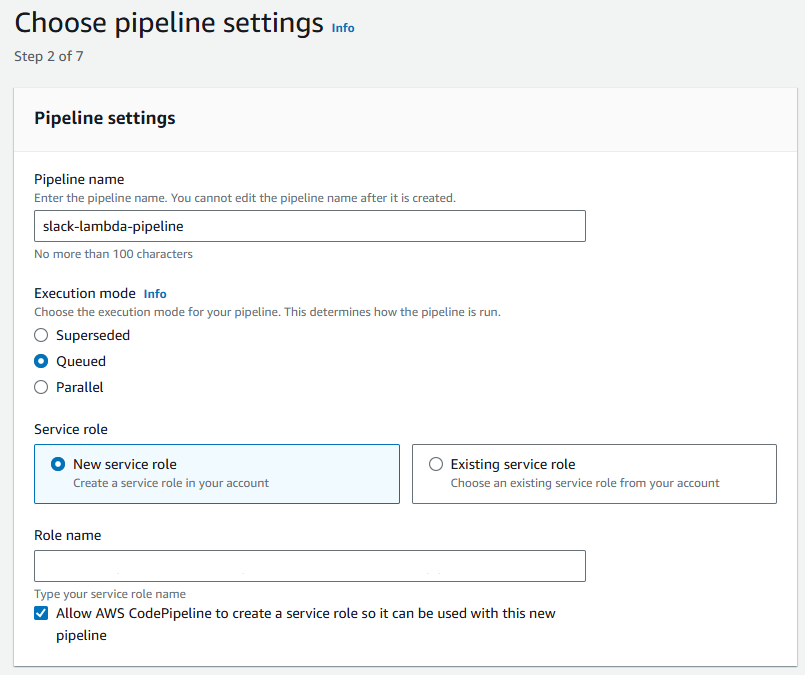805x675 pixels.
Task: Click the "No more than 100 characters" hint
Action: (113, 254)
